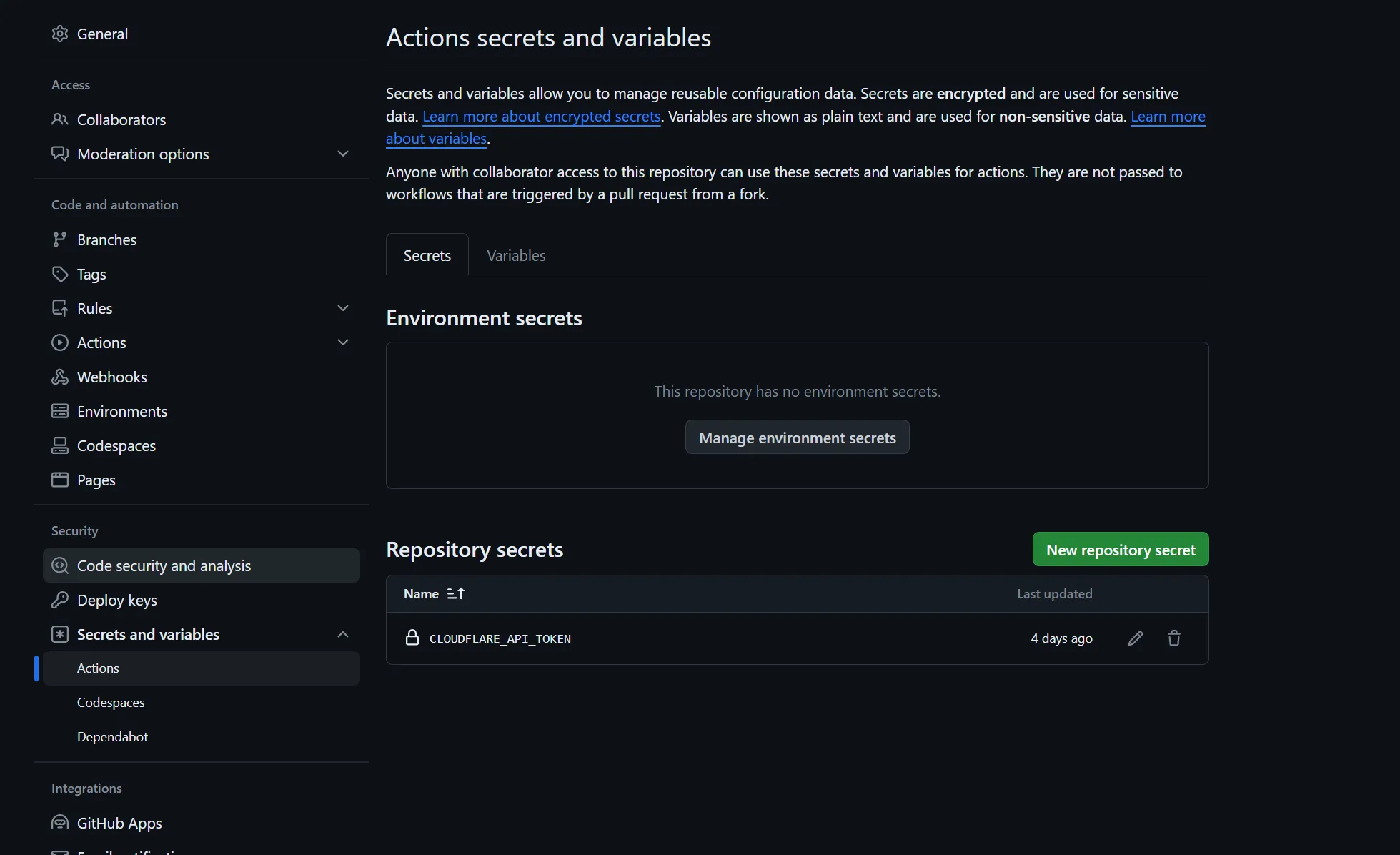Open Dependabot secrets sub-item
The image size is (1400, 855).
(x=112, y=737)
